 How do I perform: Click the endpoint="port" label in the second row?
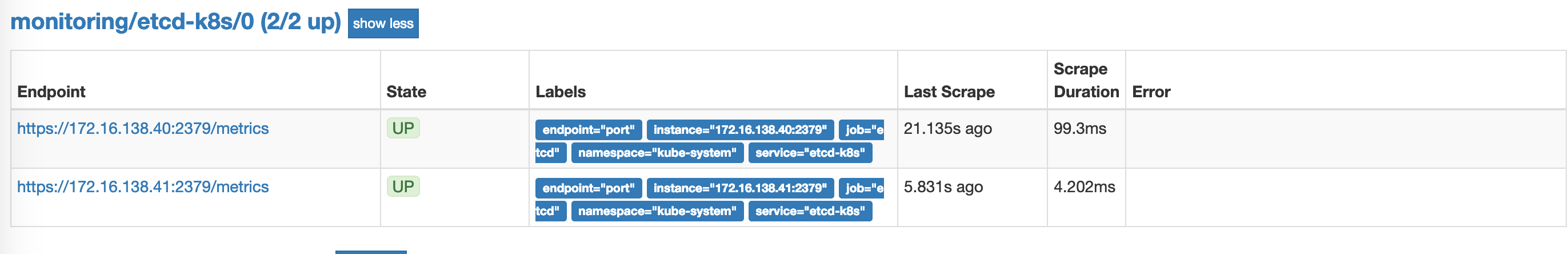pos(588,188)
